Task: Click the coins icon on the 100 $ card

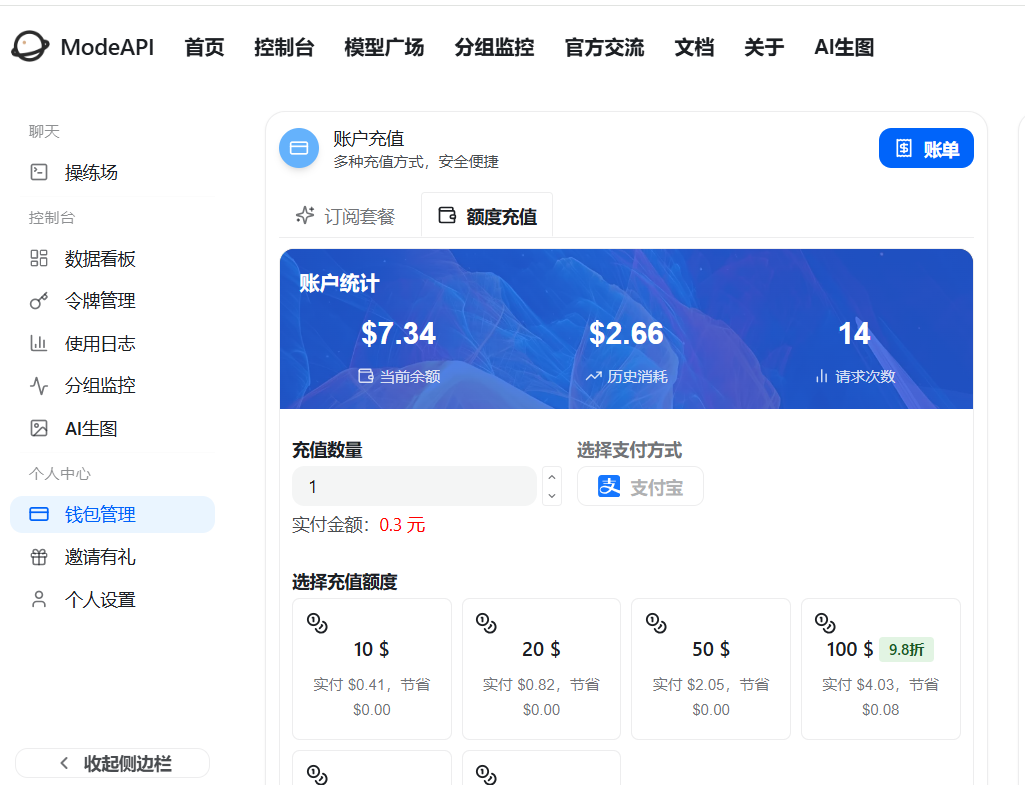Action: [x=825, y=623]
